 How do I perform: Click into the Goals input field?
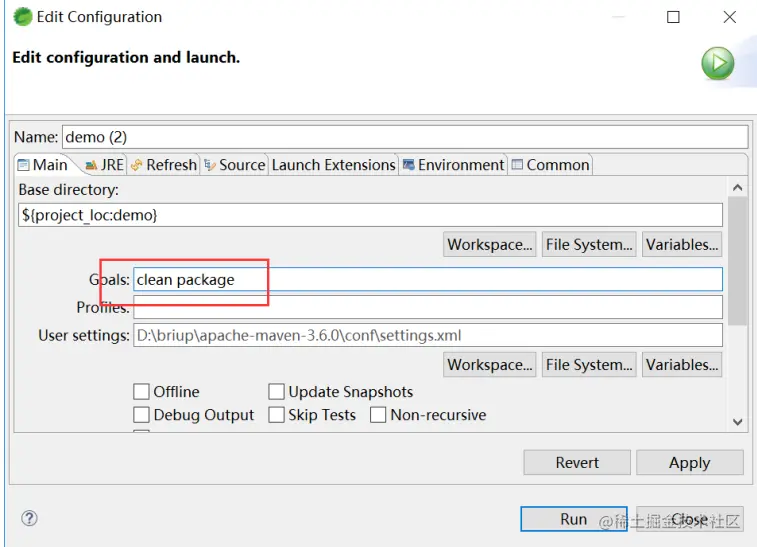(428, 280)
